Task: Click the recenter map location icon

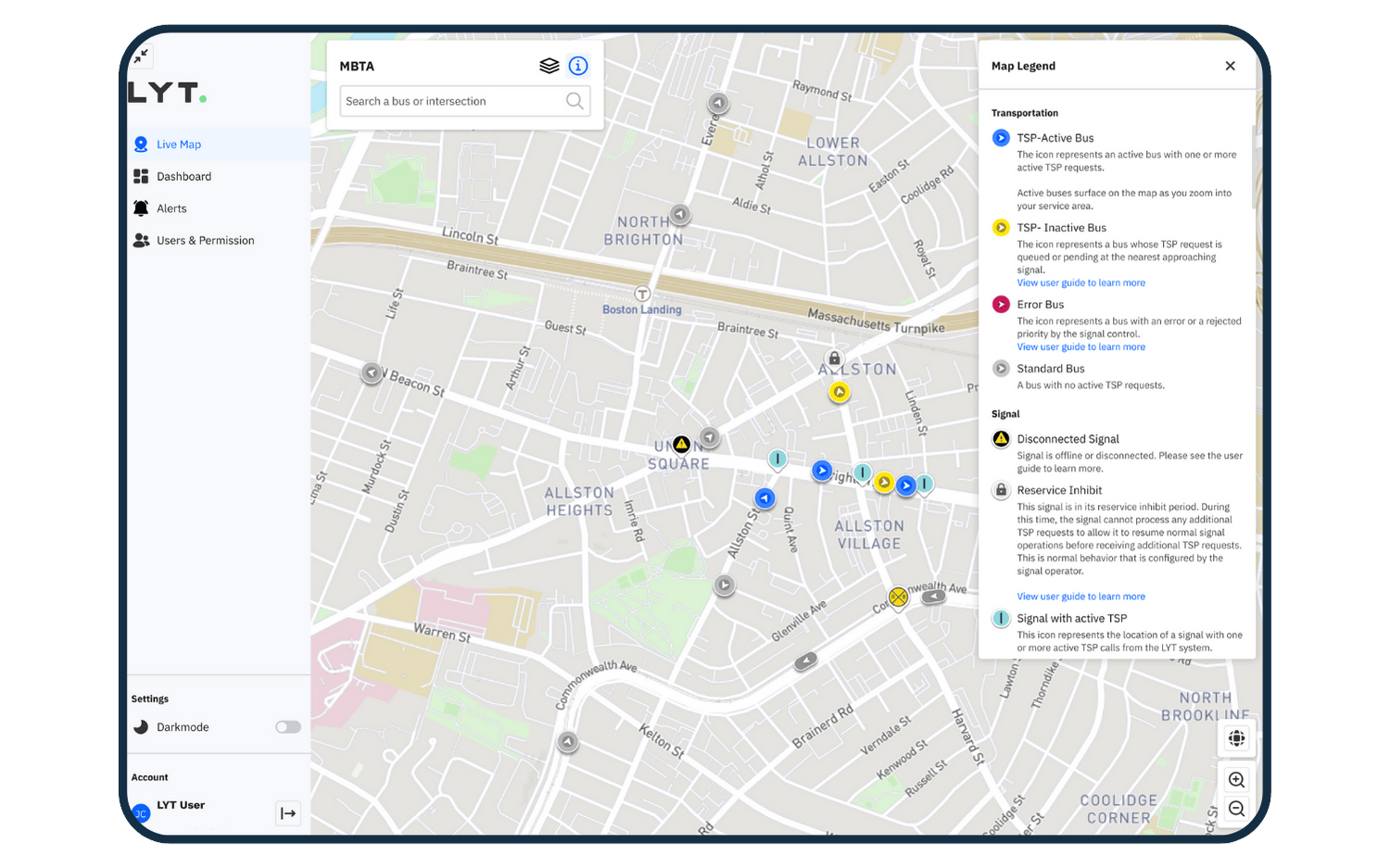Action: pyautogui.click(x=1236, y=738)
